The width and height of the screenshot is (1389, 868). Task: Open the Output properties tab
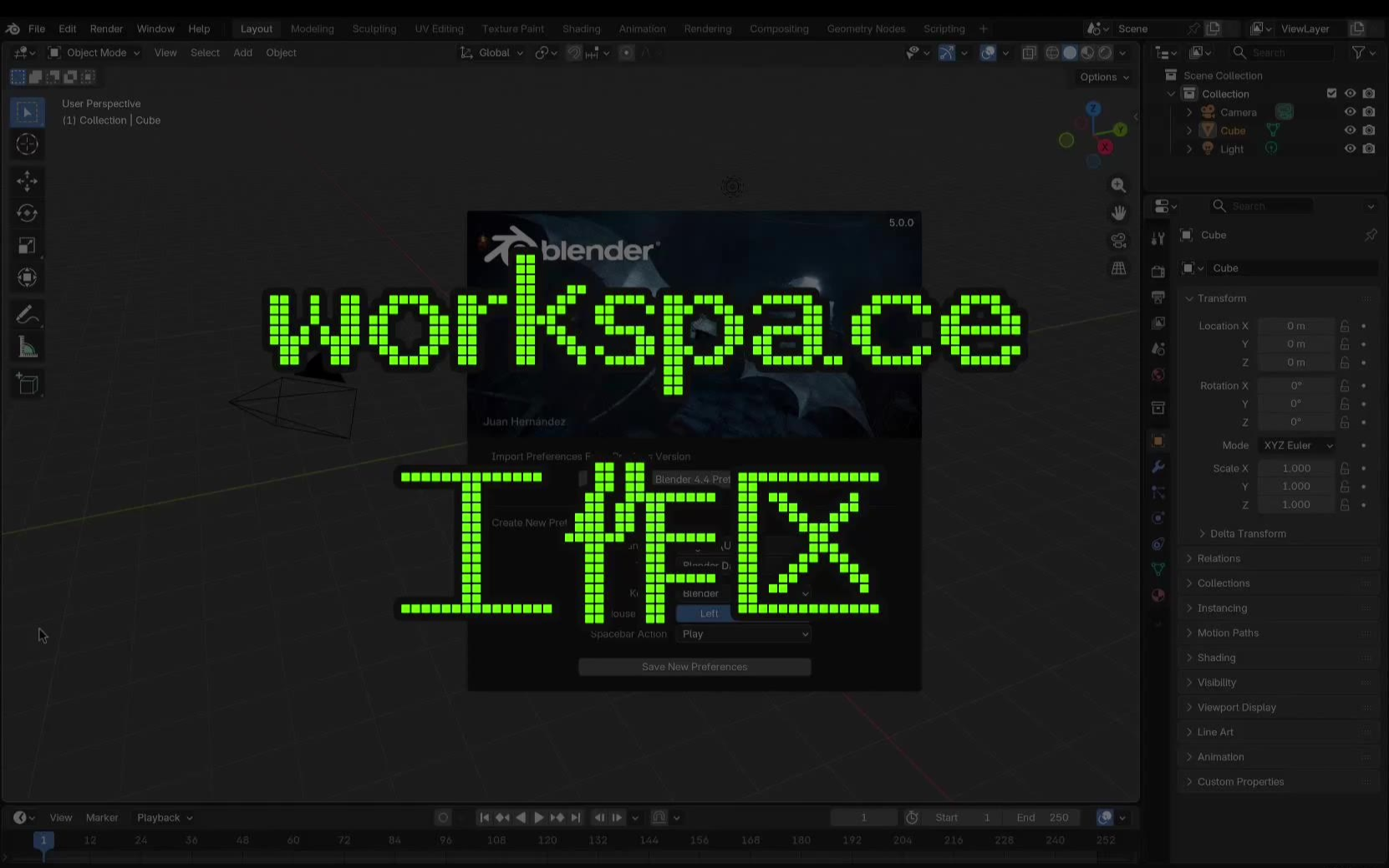click(1157, 297)
